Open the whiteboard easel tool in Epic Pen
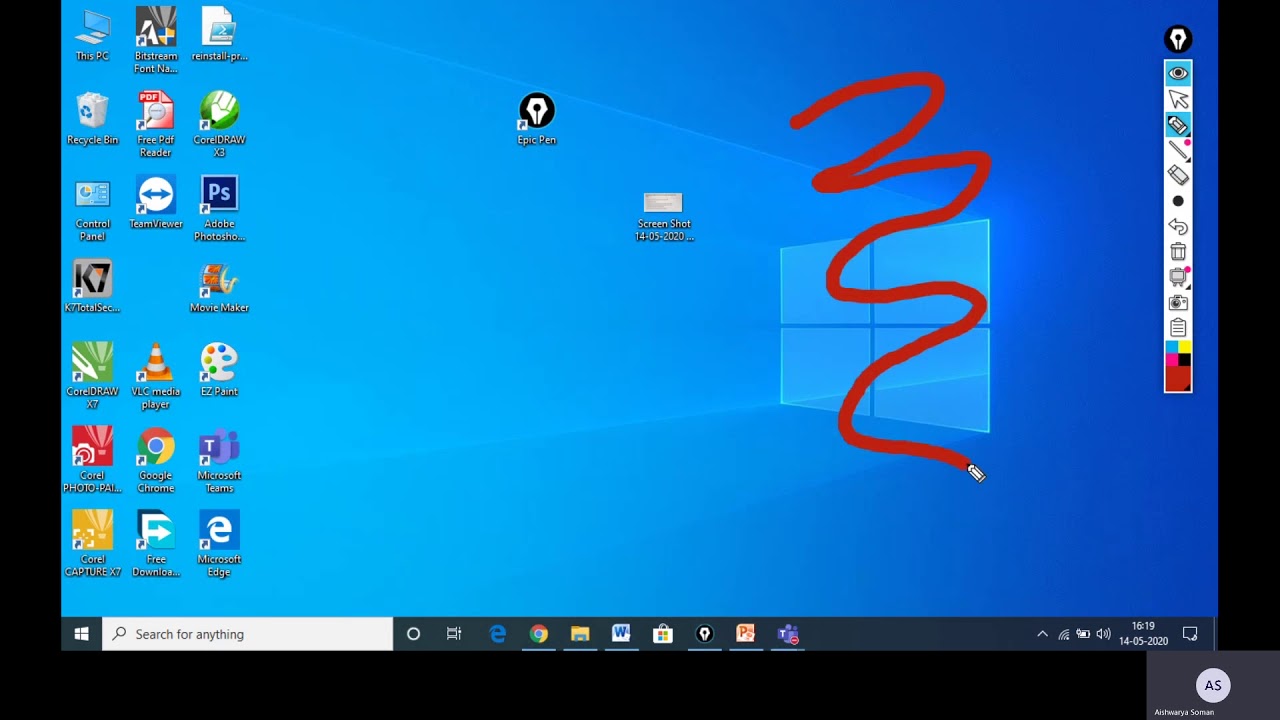This screenshot has width=1280, height=720. tap(1178, 277)
